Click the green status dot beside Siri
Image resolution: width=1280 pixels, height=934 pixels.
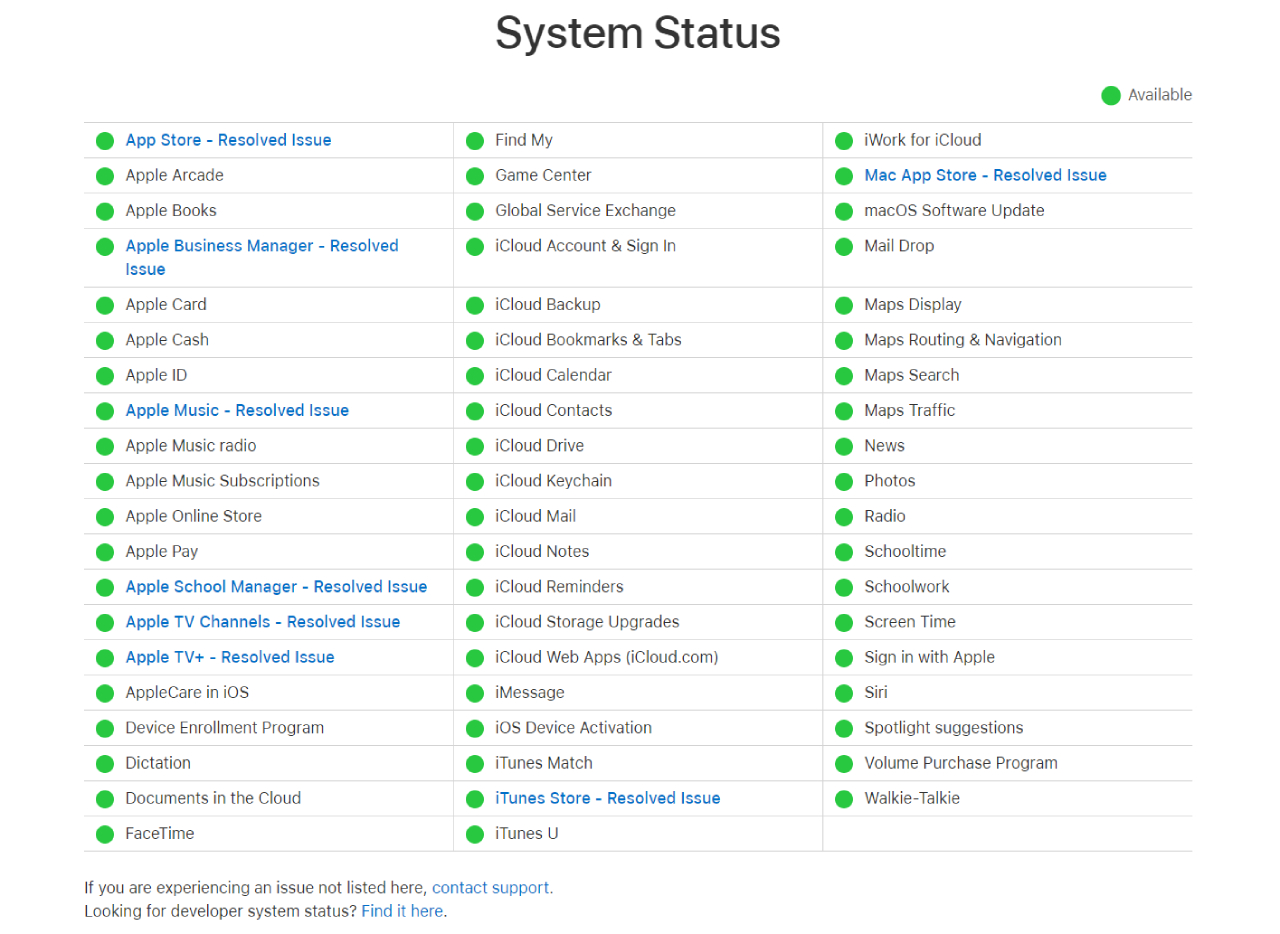coord(844,693)
